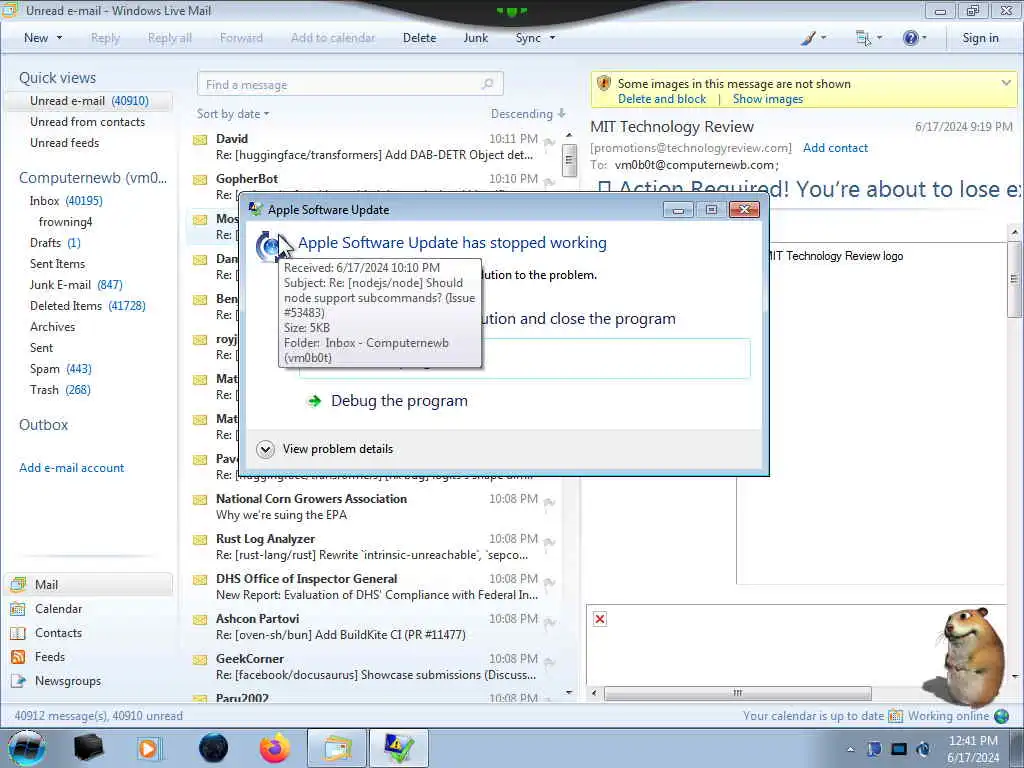Switch to Contacts view icon
This screenshot has width=1024, height=768.
click(x=18, y=633)
